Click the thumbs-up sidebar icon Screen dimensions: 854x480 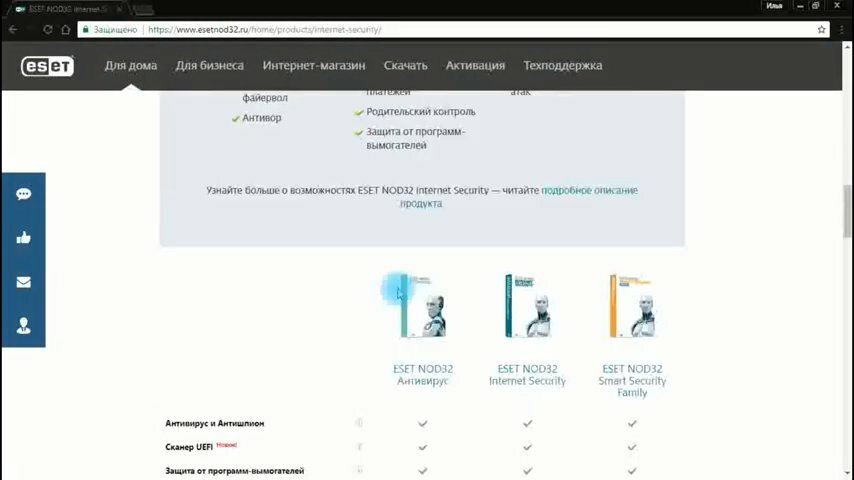coord(23,238)
